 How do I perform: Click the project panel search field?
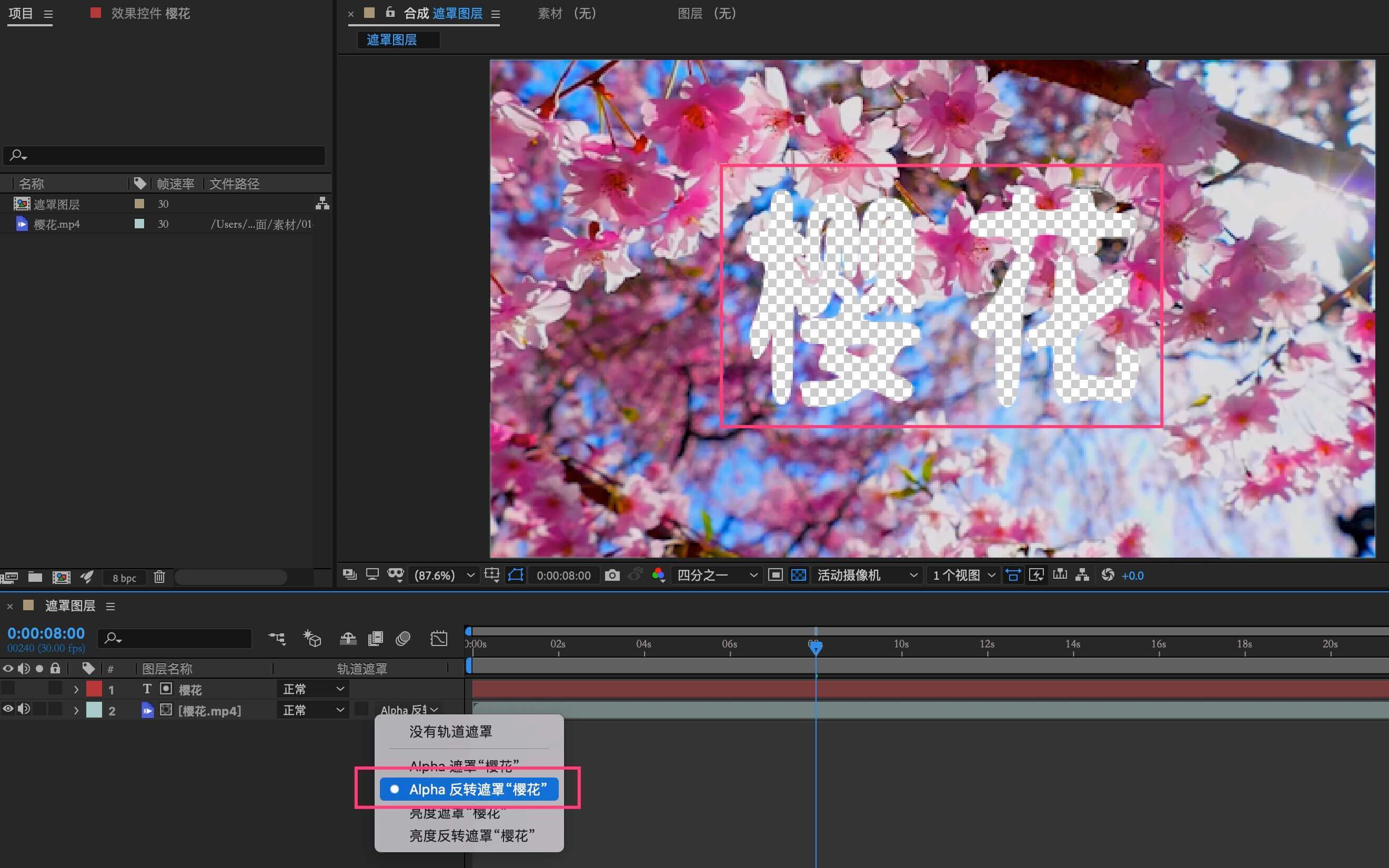coord(164,155)
